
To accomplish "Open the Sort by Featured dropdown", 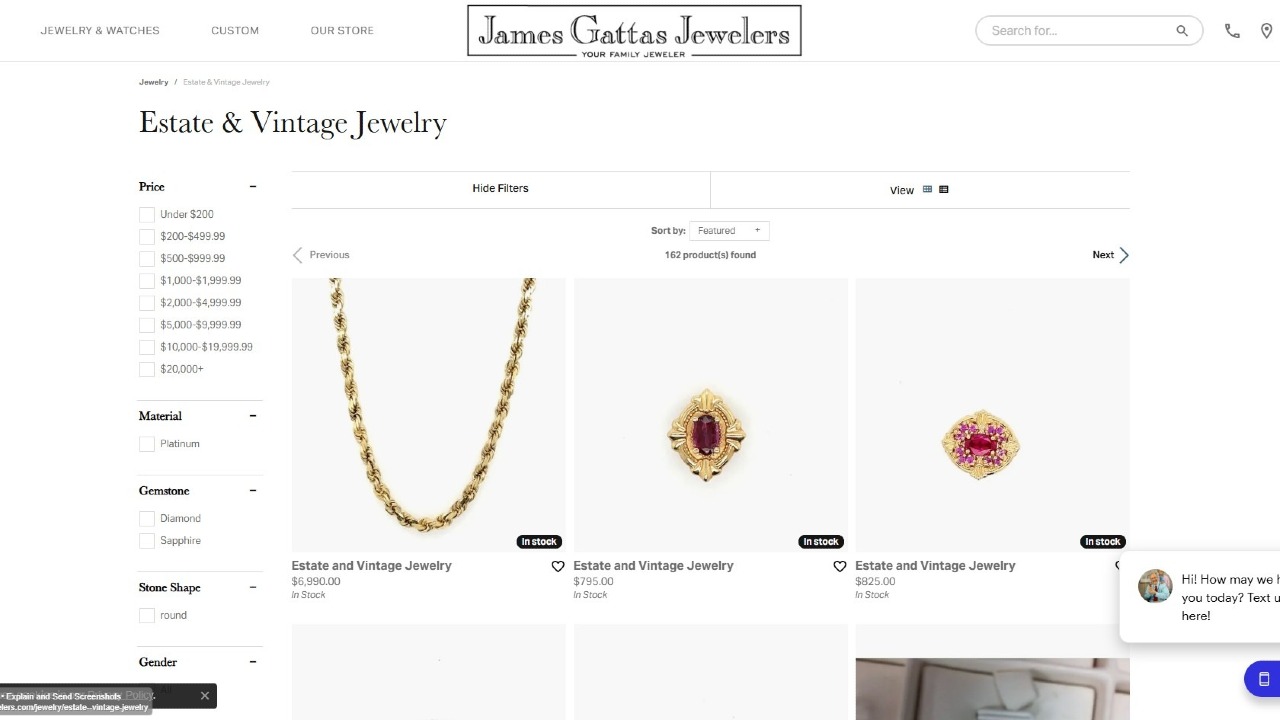I will (730, 230).
